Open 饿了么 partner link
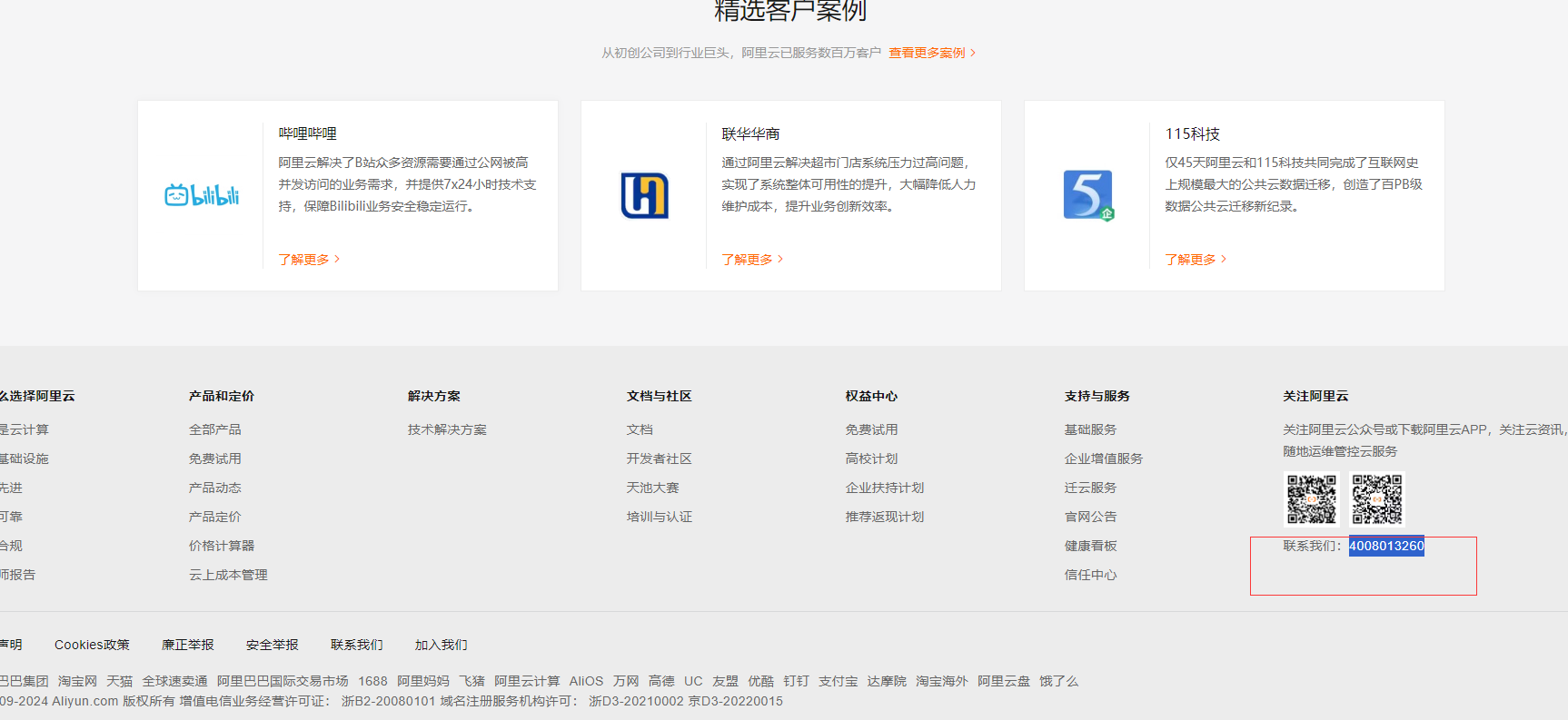Viewport: 1568px width, 720px height. coord(1058,681)
